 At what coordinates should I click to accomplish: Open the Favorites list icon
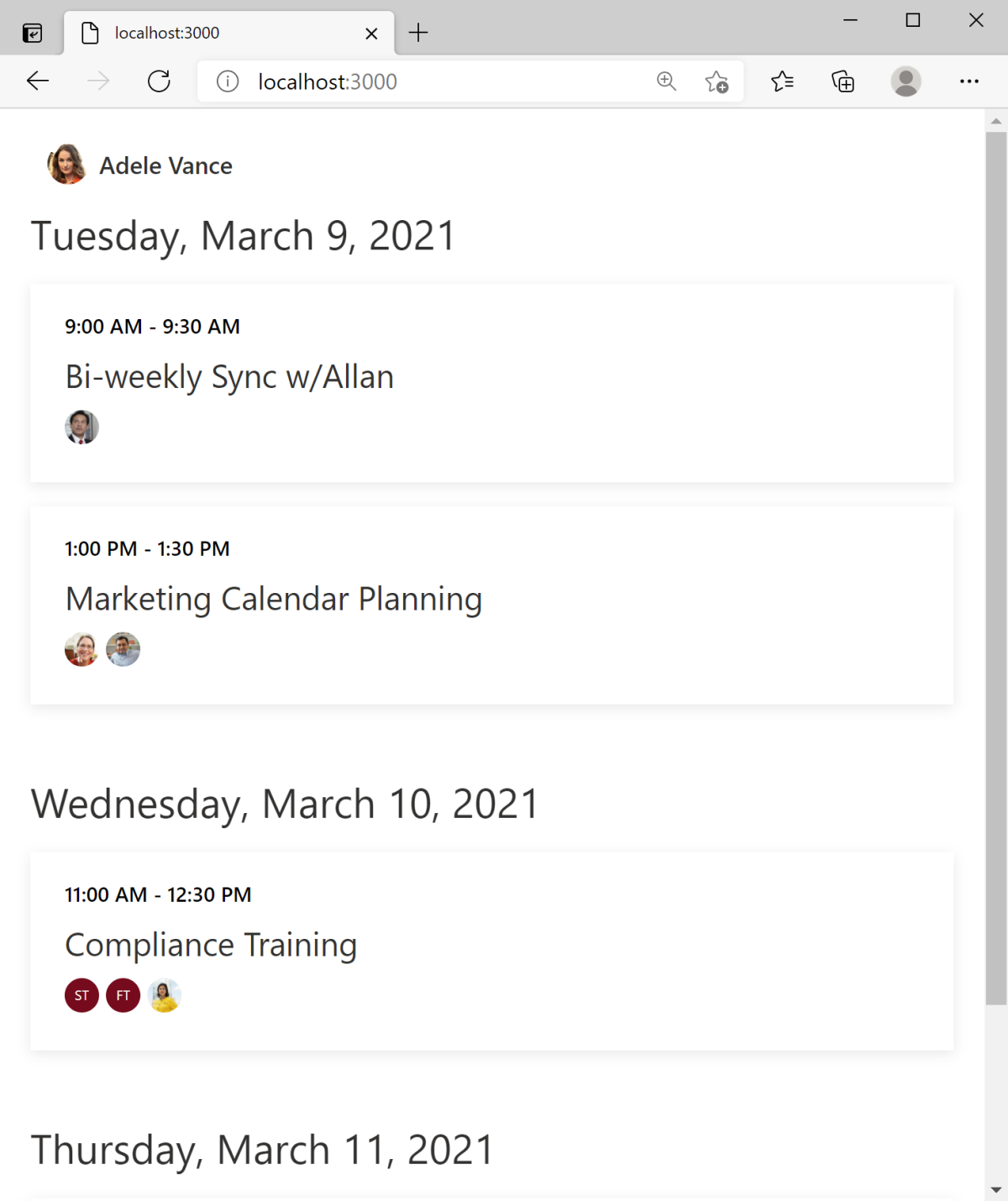tap(782, 81)
